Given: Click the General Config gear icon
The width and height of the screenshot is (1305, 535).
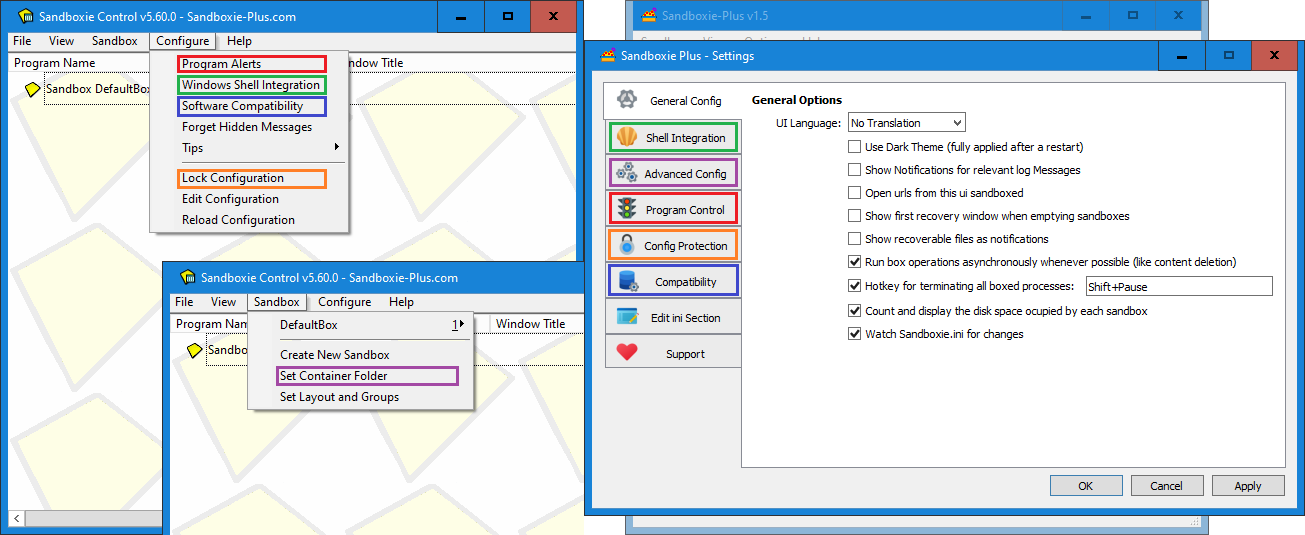Looking at the screenshot, I should [627, 100].
